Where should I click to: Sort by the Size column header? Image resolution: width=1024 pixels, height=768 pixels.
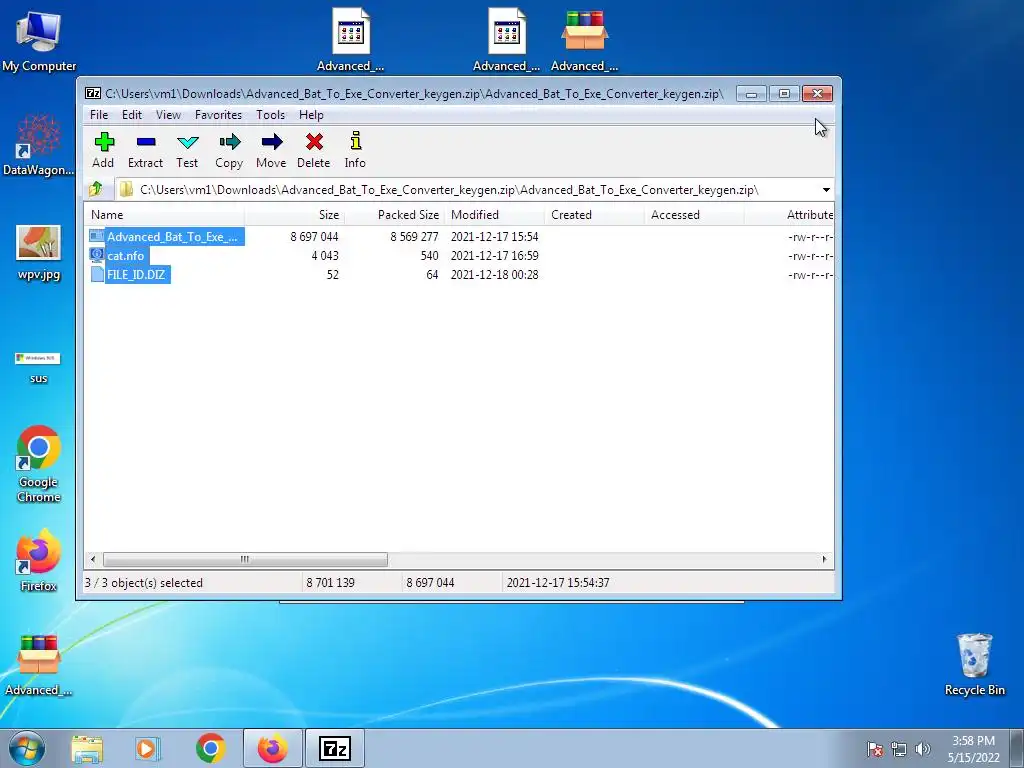[294, 215]
